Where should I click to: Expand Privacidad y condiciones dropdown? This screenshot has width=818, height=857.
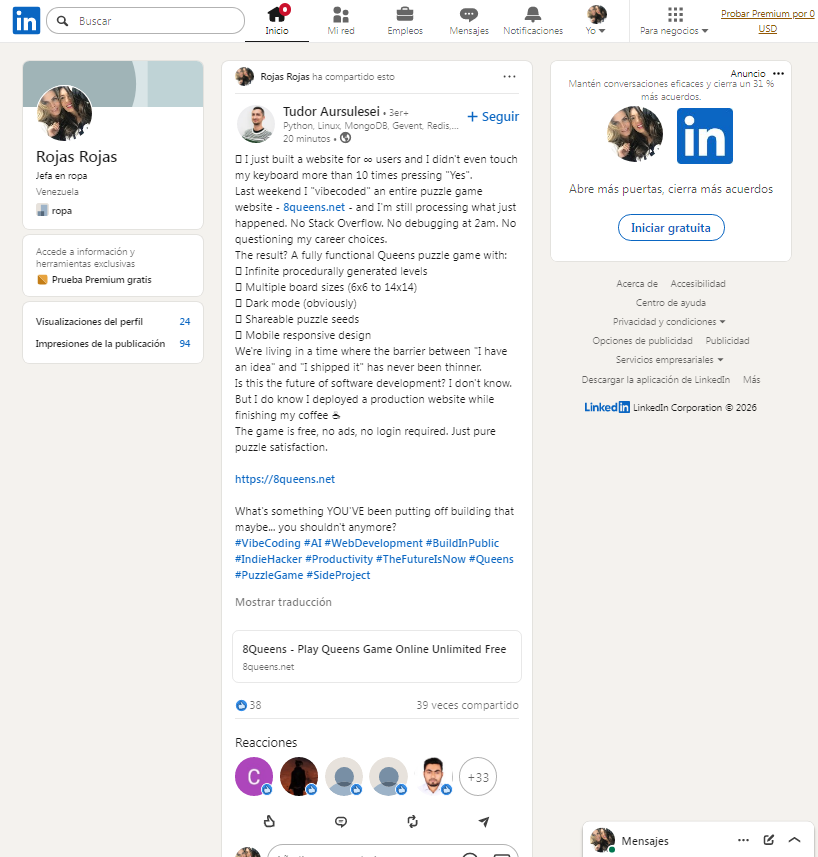669,321
